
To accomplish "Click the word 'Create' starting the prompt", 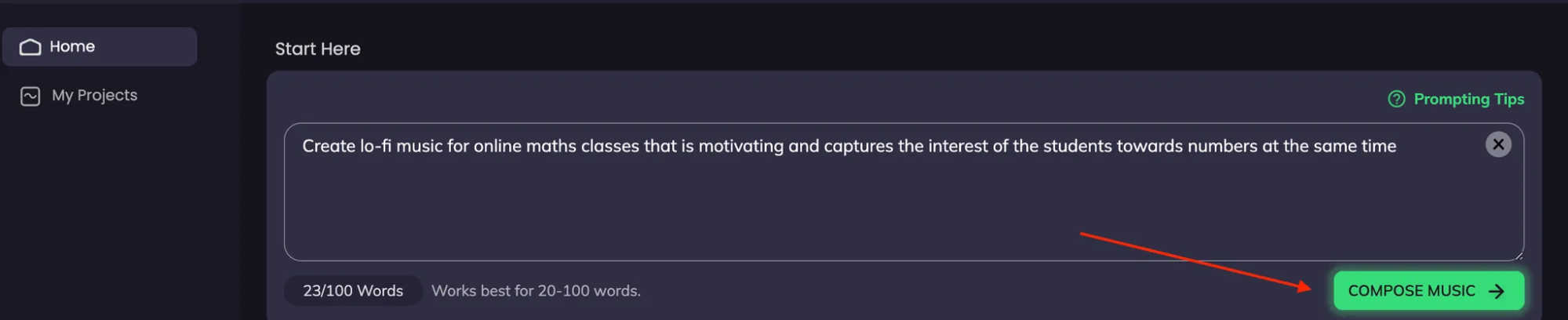I will pos(329,146).
